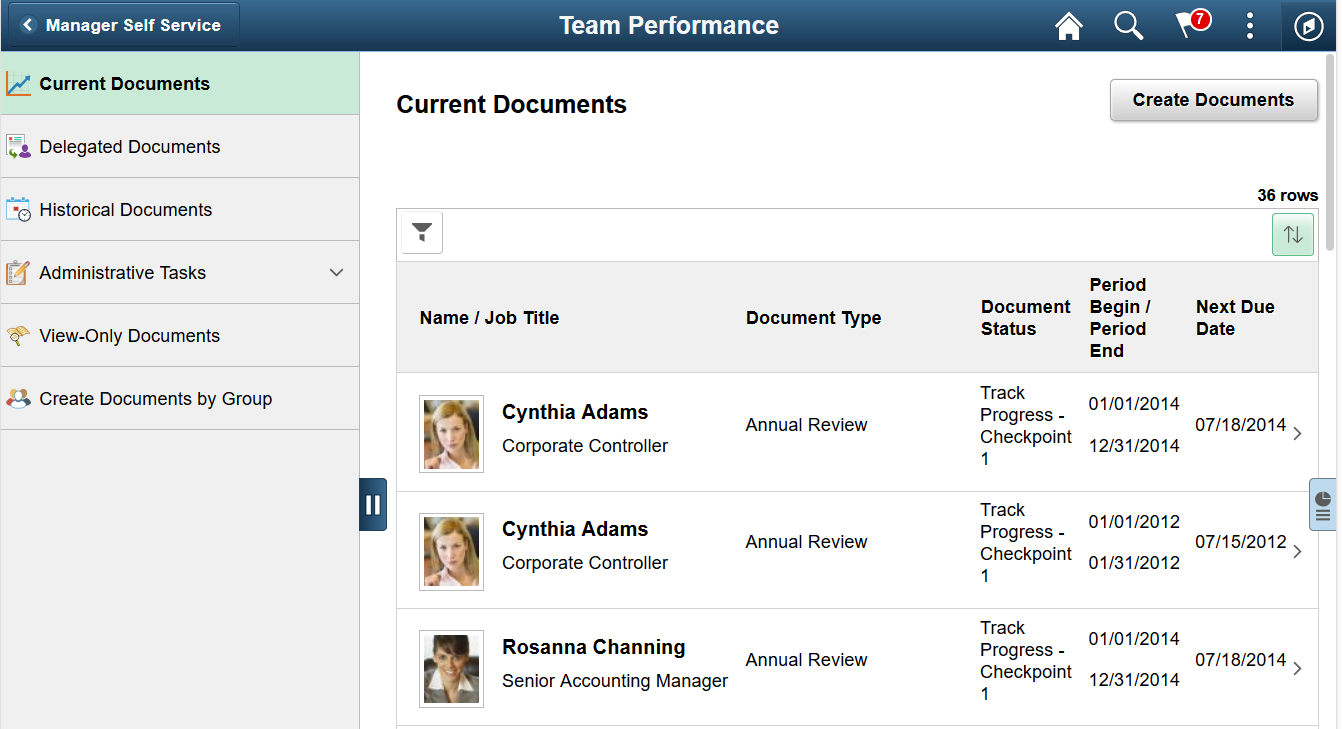Click the View-Only Documents icon
Viewport: 1342px width, 729px height.
coord(18,336)
